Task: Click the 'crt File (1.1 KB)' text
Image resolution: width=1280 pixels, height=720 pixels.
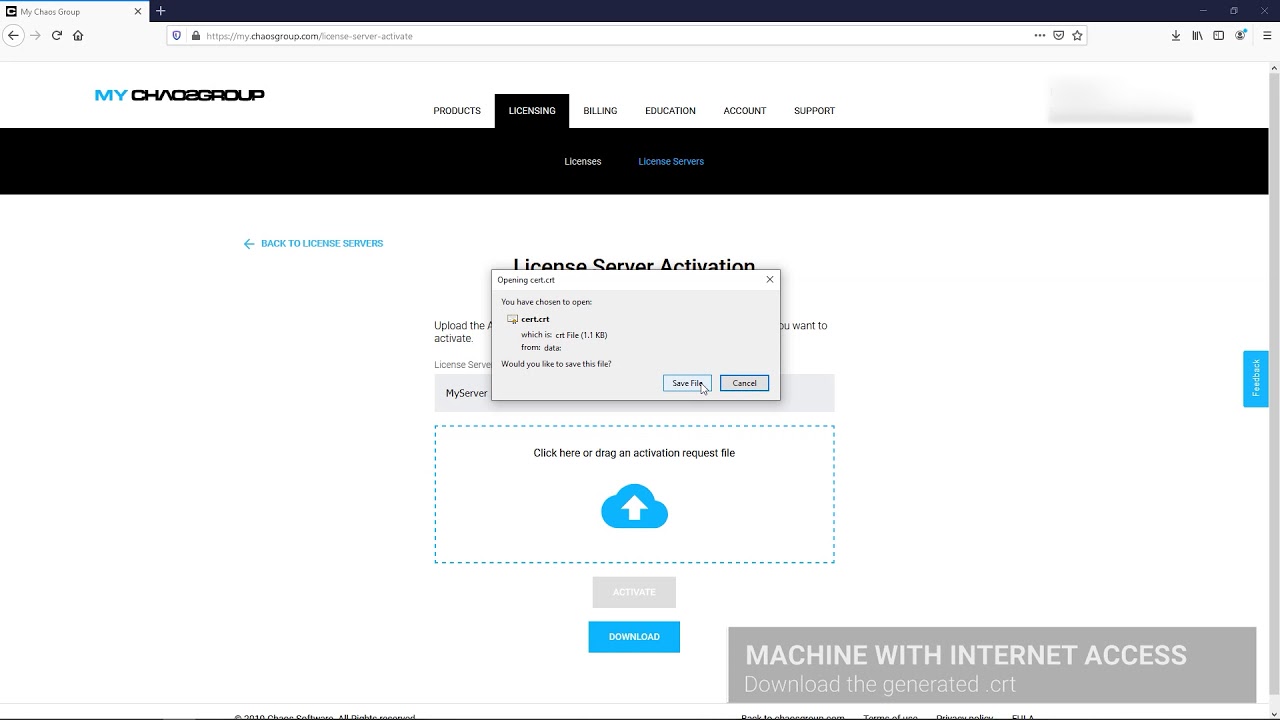Action: [x=581, y=335]
